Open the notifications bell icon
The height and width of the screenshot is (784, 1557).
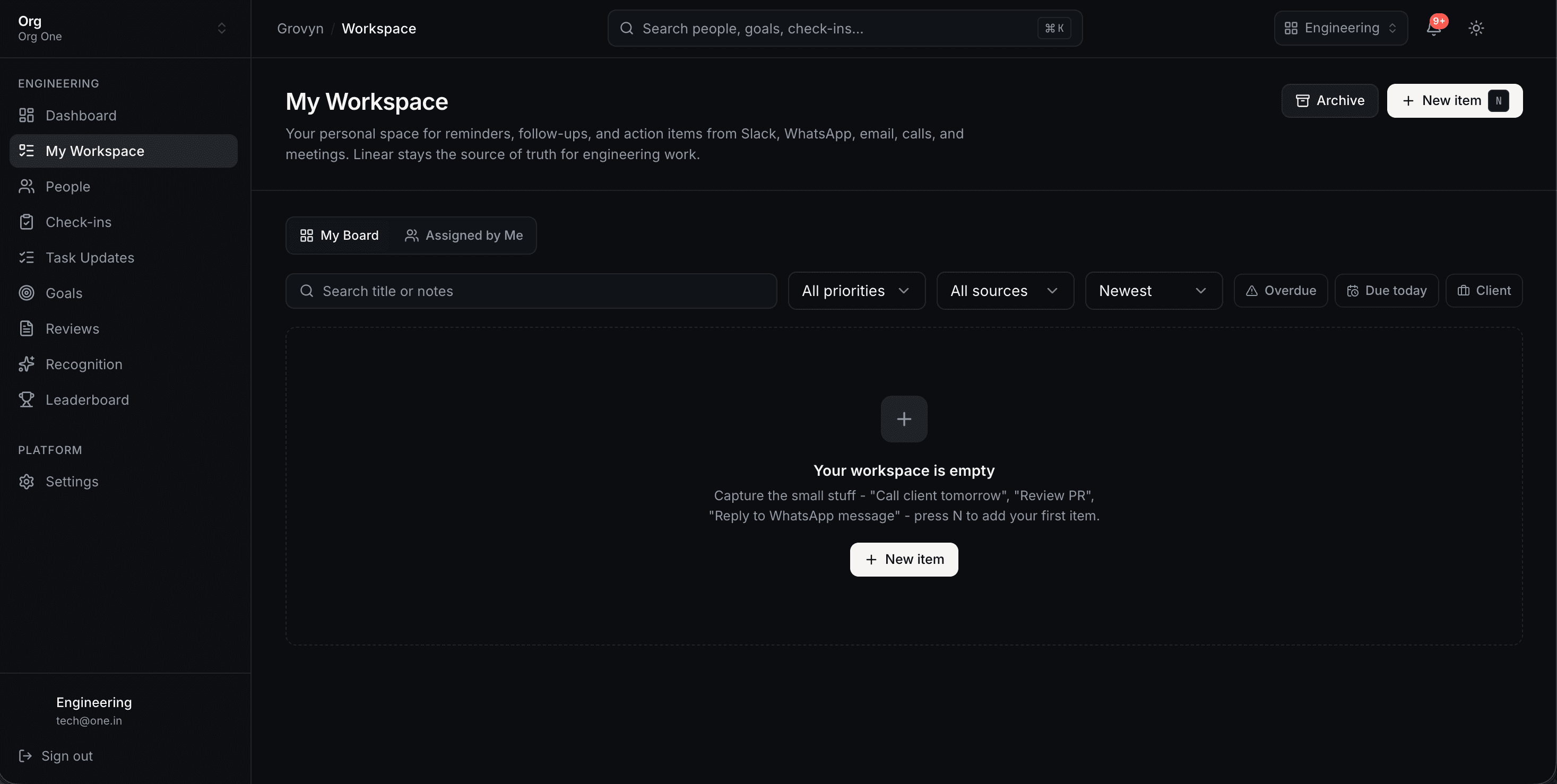[1434, 29]
